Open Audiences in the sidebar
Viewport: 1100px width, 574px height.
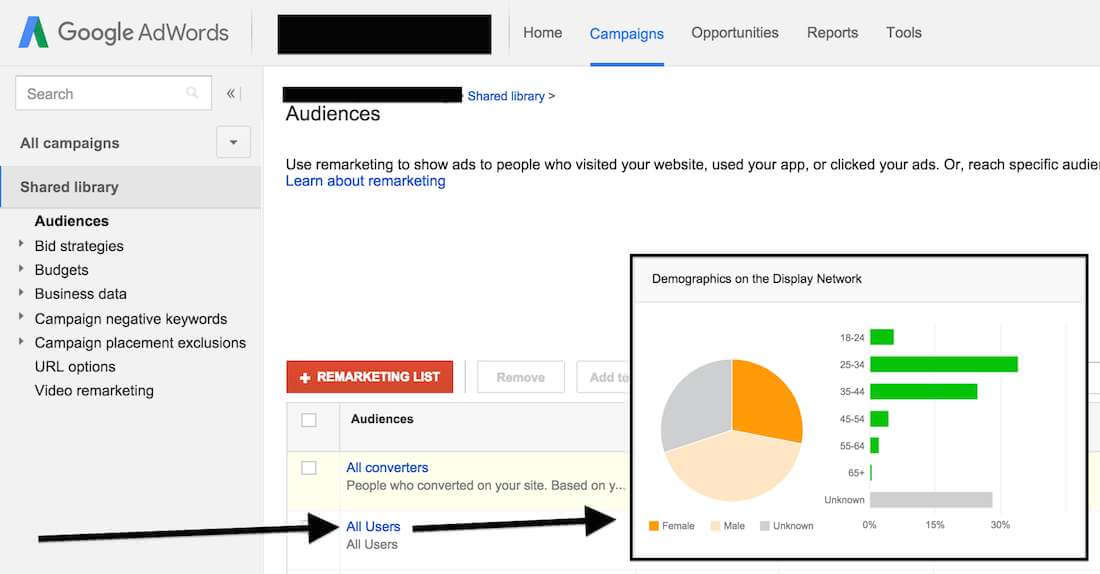(x=72, y=221)
